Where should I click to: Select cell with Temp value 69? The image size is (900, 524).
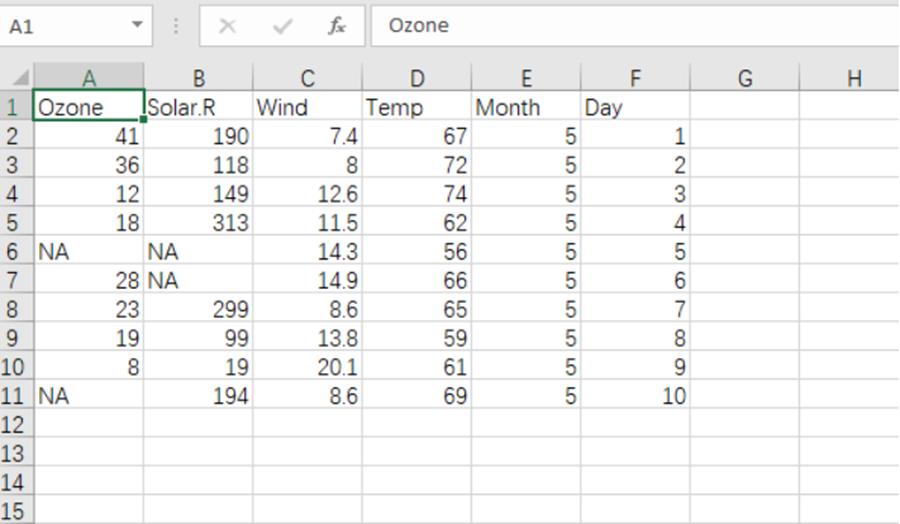[417, 395]
